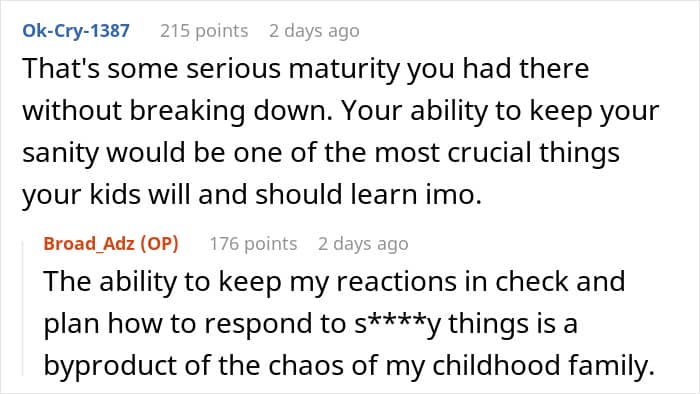The height and width of the screenshot is (394, 700).
Task: Click the (OP) label beside Broad_Adz
Action: pyautogui.click(x=159, y=244)
